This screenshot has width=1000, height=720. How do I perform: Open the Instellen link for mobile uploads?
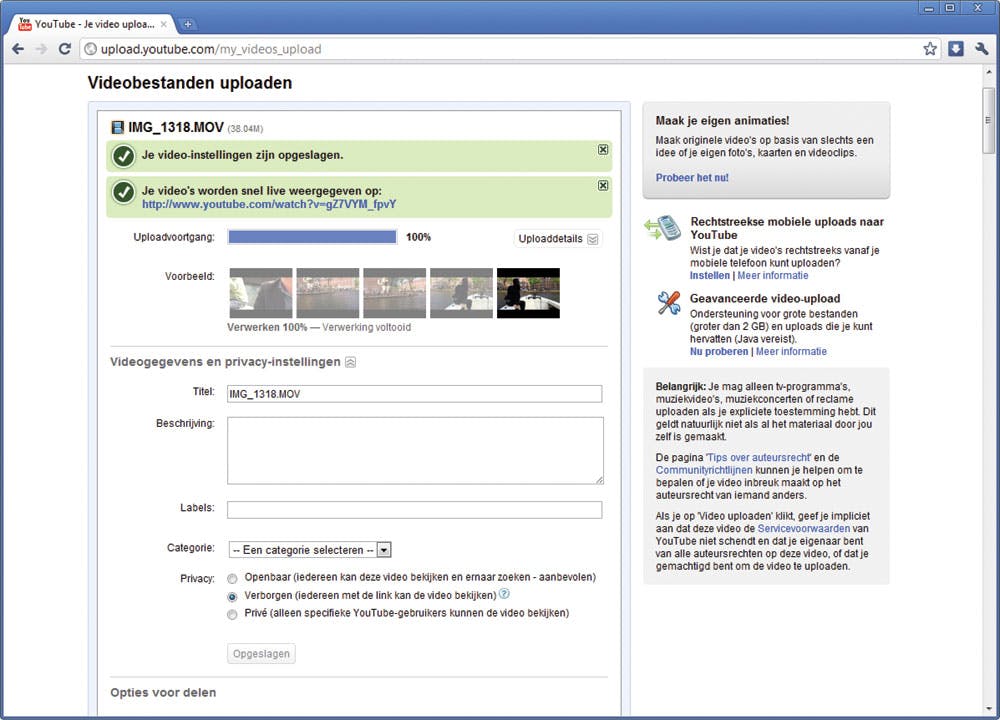pyautogui.click(x=710, y=276)
